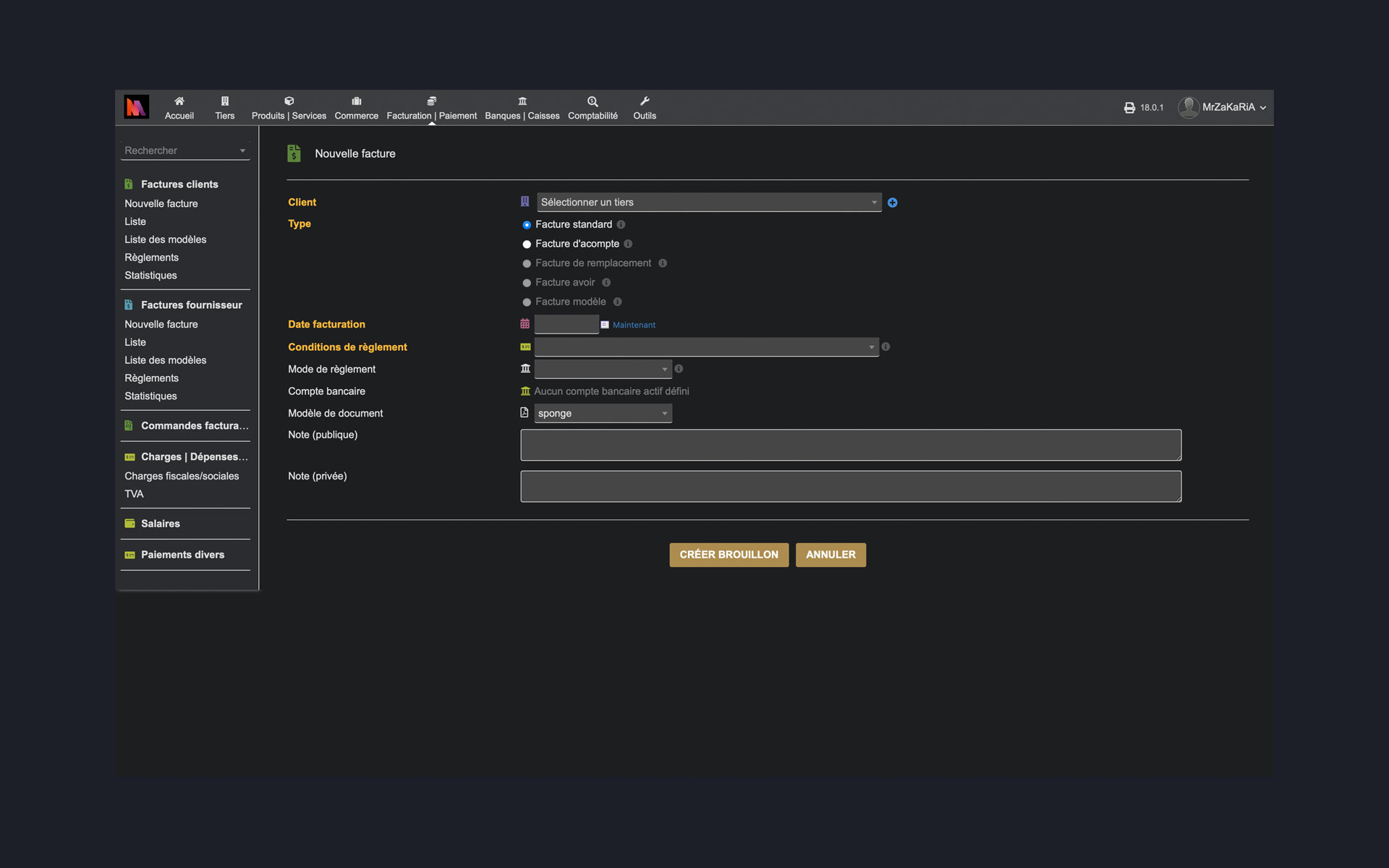Open the Modèle de document dropdown showing sponge

(x=603, y=413)
